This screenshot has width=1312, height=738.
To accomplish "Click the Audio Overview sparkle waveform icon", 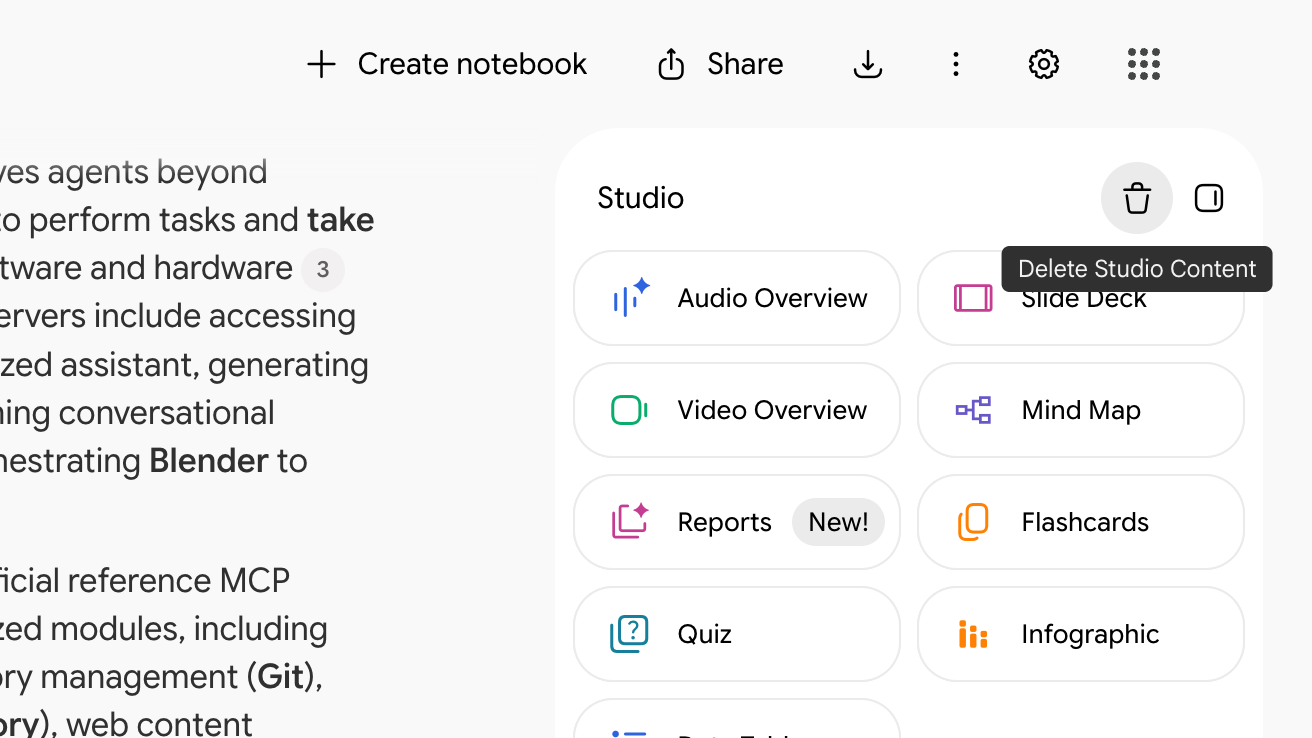I will [630, 298].
